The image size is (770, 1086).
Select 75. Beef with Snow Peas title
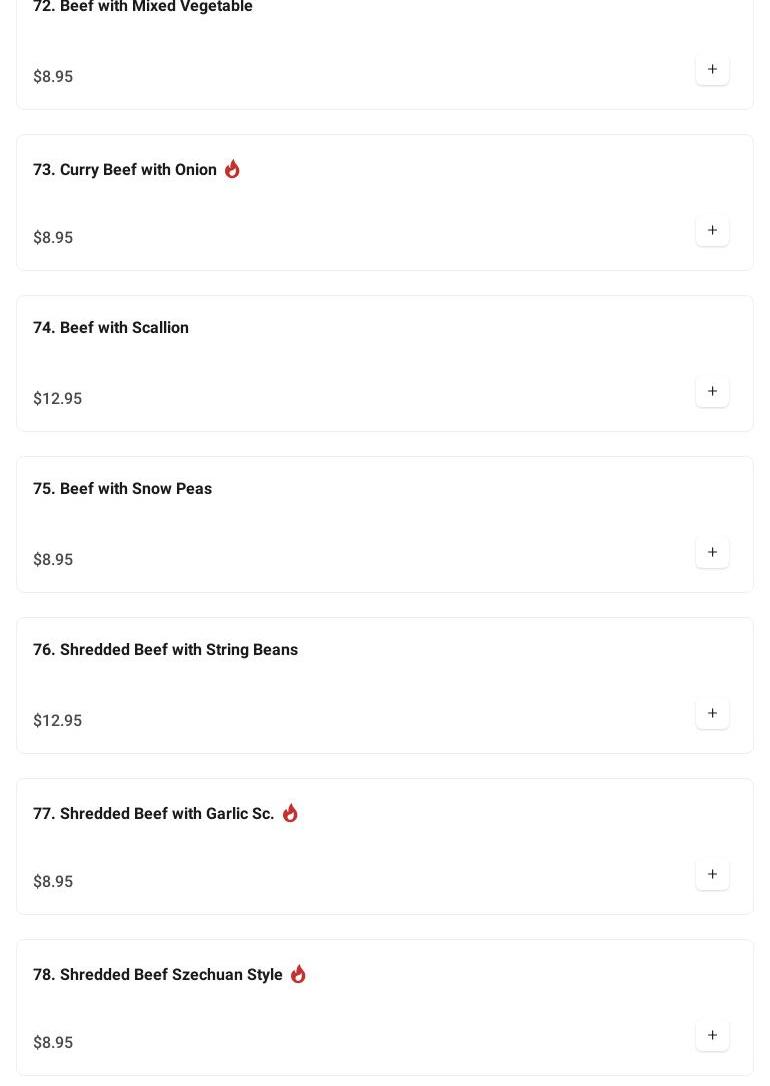click(x=122, y=489)
